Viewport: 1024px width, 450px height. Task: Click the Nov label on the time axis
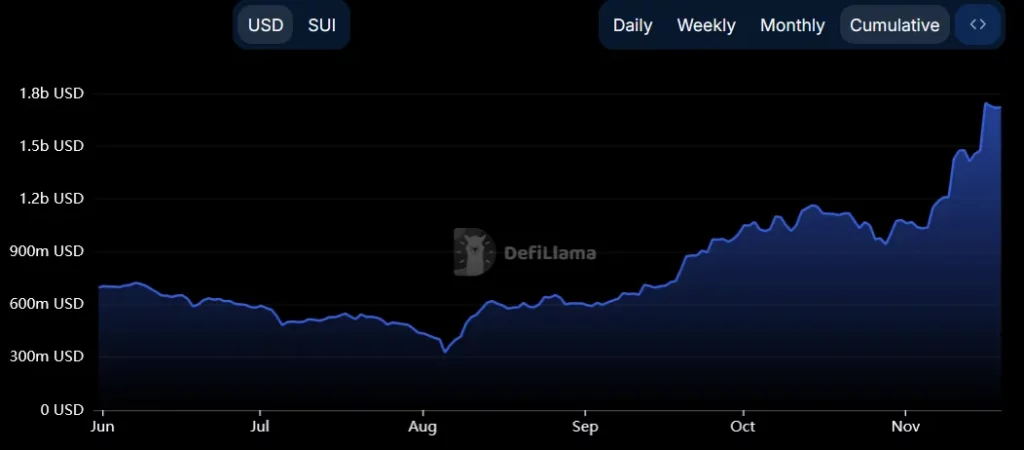(906, 427)
